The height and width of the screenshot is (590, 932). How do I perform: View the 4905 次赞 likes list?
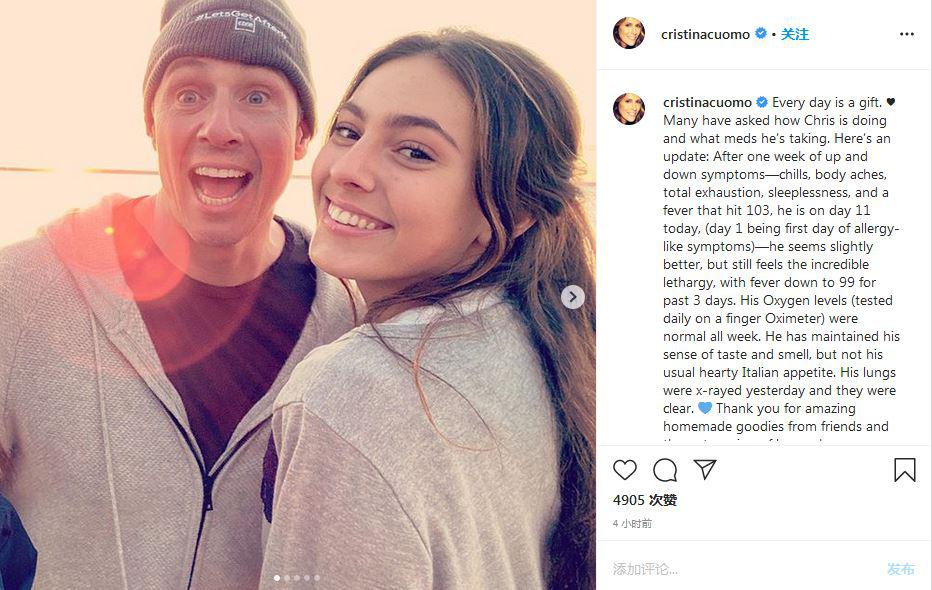pyautogui.click(x=645, y=500)
